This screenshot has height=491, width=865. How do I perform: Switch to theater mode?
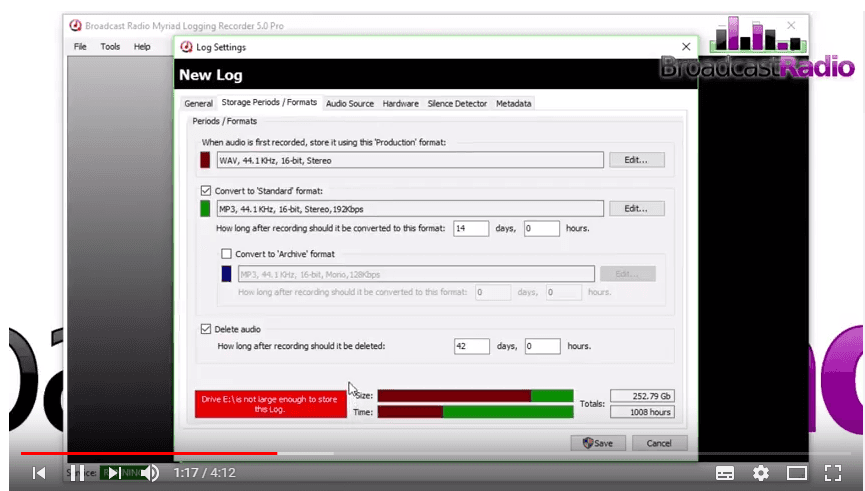797,473
